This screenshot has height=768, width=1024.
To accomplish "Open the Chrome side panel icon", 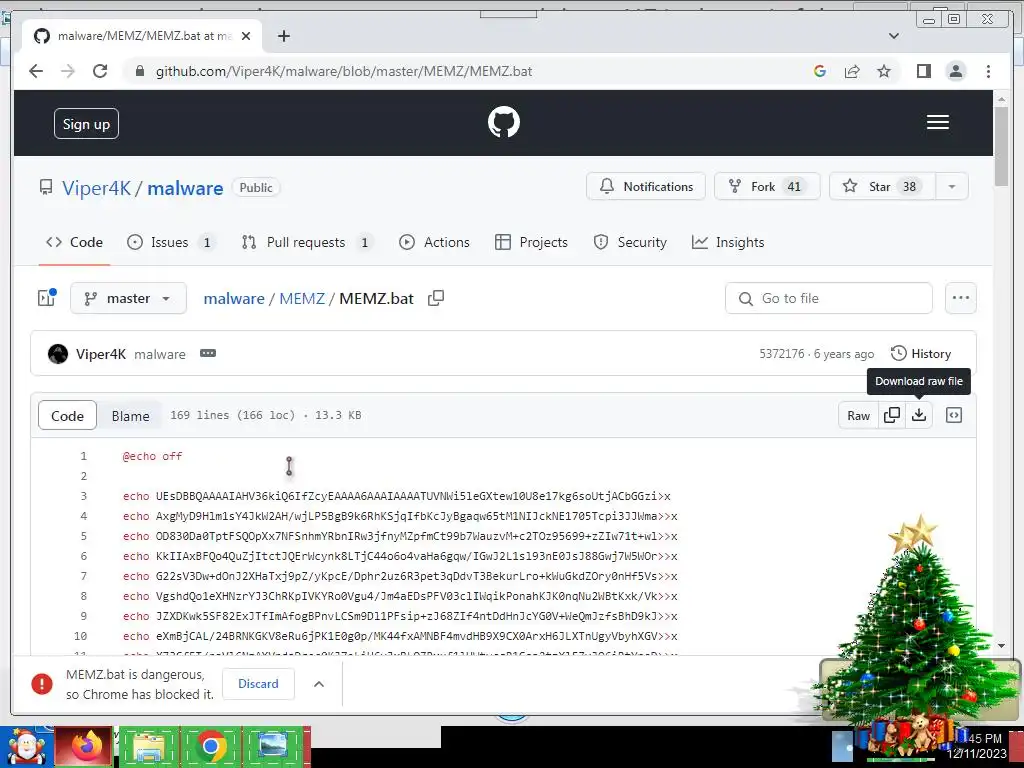I will pos(923,71).
